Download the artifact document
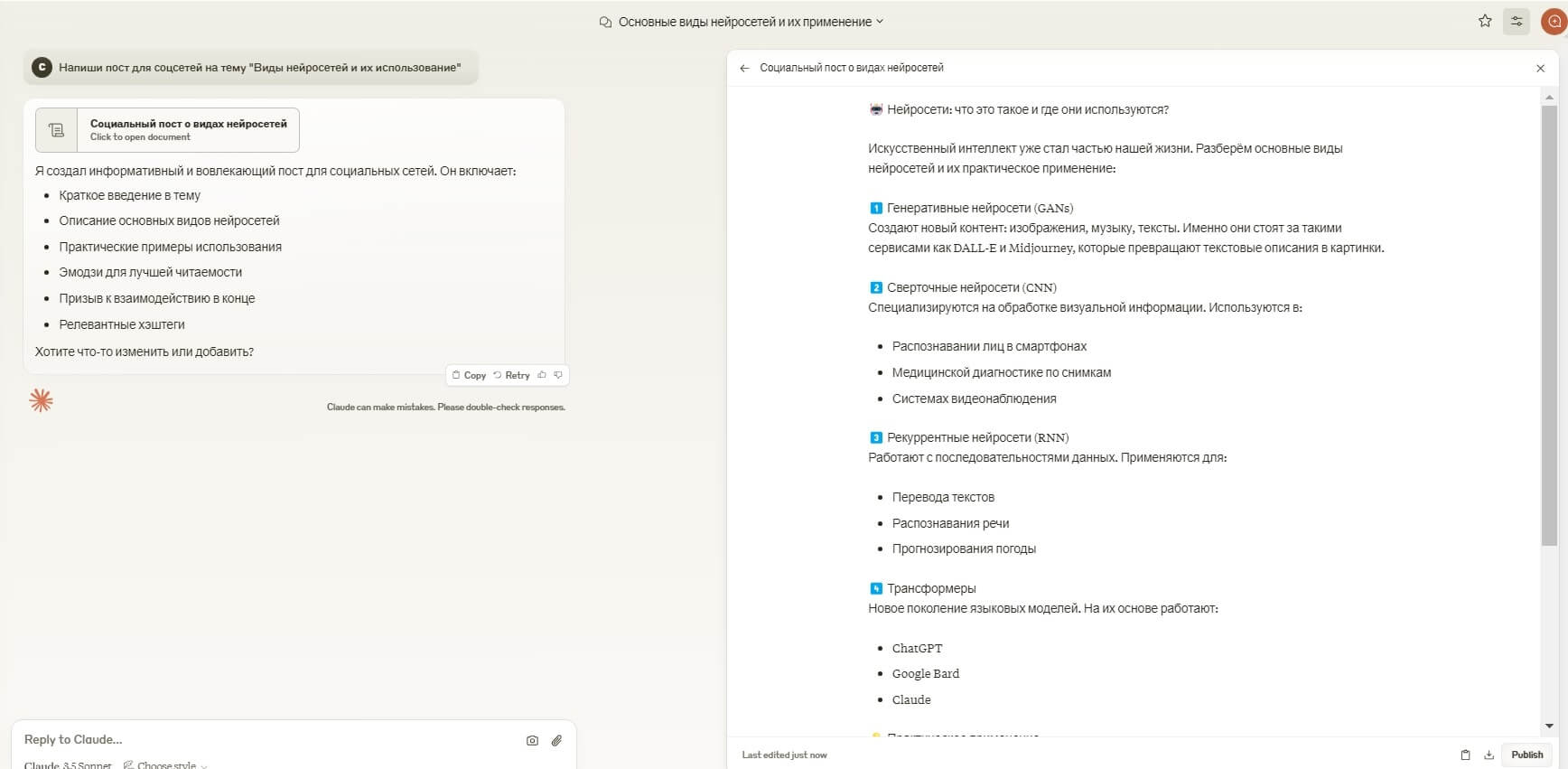Viewport: 1568px width, 769px height. click(1489, 755)
